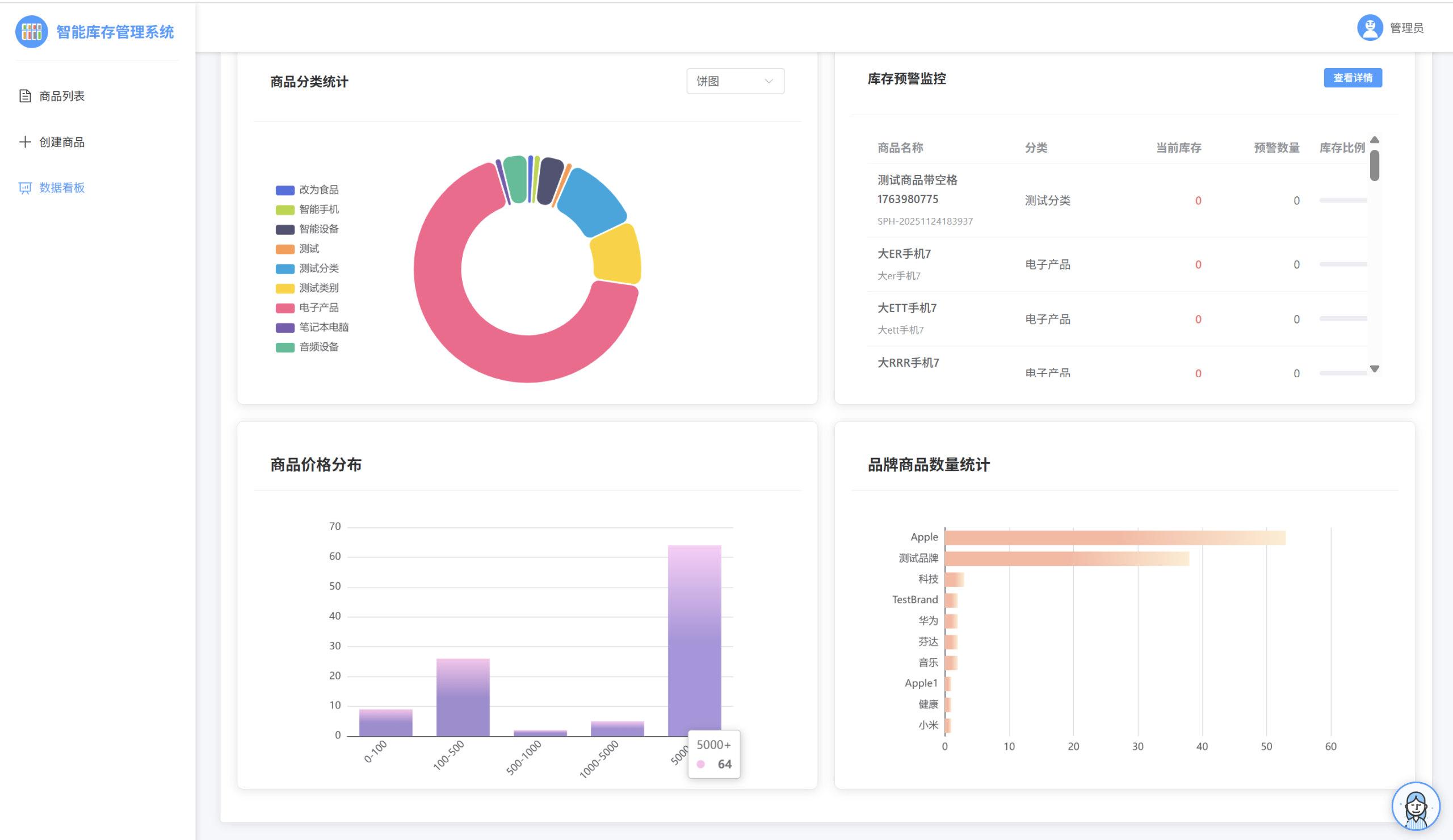
Task: Click the 查看详情 button
Action: tap(1352, 78)
